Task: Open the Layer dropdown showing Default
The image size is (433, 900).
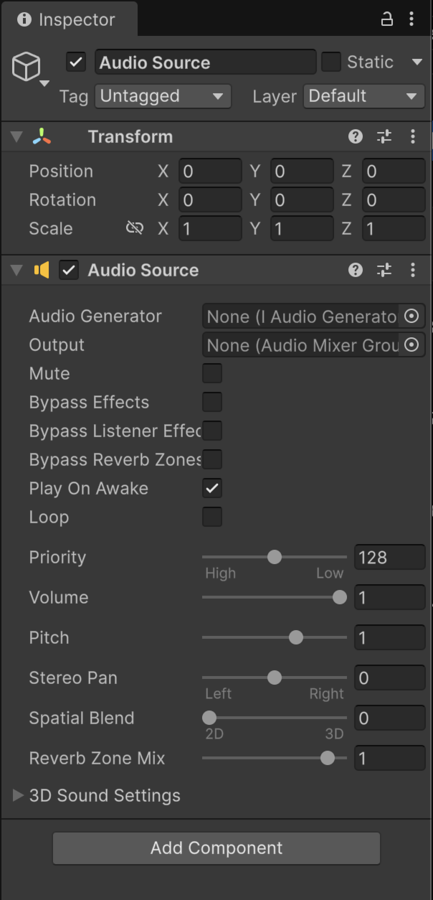Action: click(x=364, y=96)
